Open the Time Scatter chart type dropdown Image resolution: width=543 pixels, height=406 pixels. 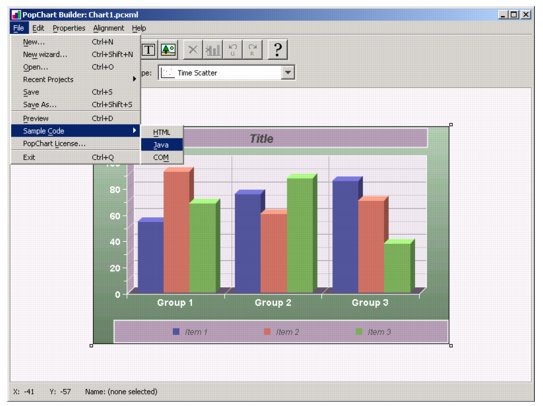pyautogui.click(x=287, y=73)
